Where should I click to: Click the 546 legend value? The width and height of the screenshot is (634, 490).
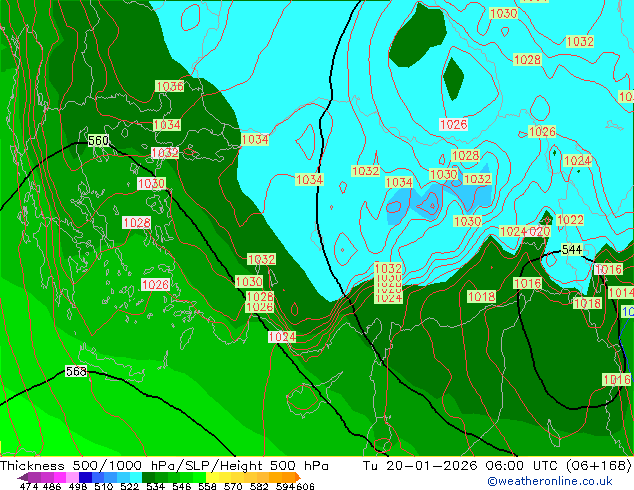181,486
